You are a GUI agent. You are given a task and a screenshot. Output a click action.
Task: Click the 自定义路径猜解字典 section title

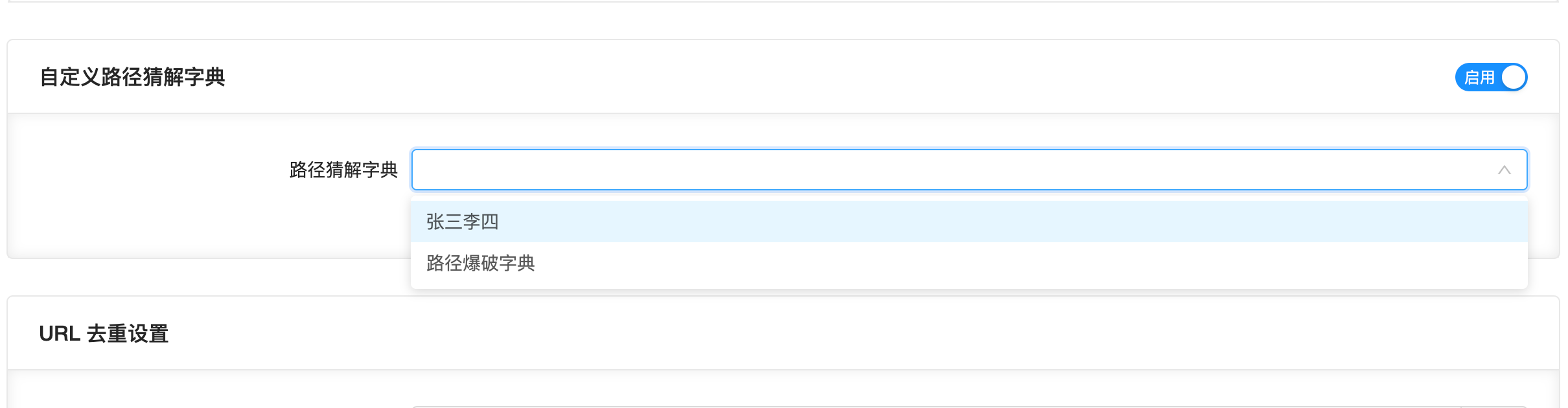pyautogui.click(x=132, y=77)
